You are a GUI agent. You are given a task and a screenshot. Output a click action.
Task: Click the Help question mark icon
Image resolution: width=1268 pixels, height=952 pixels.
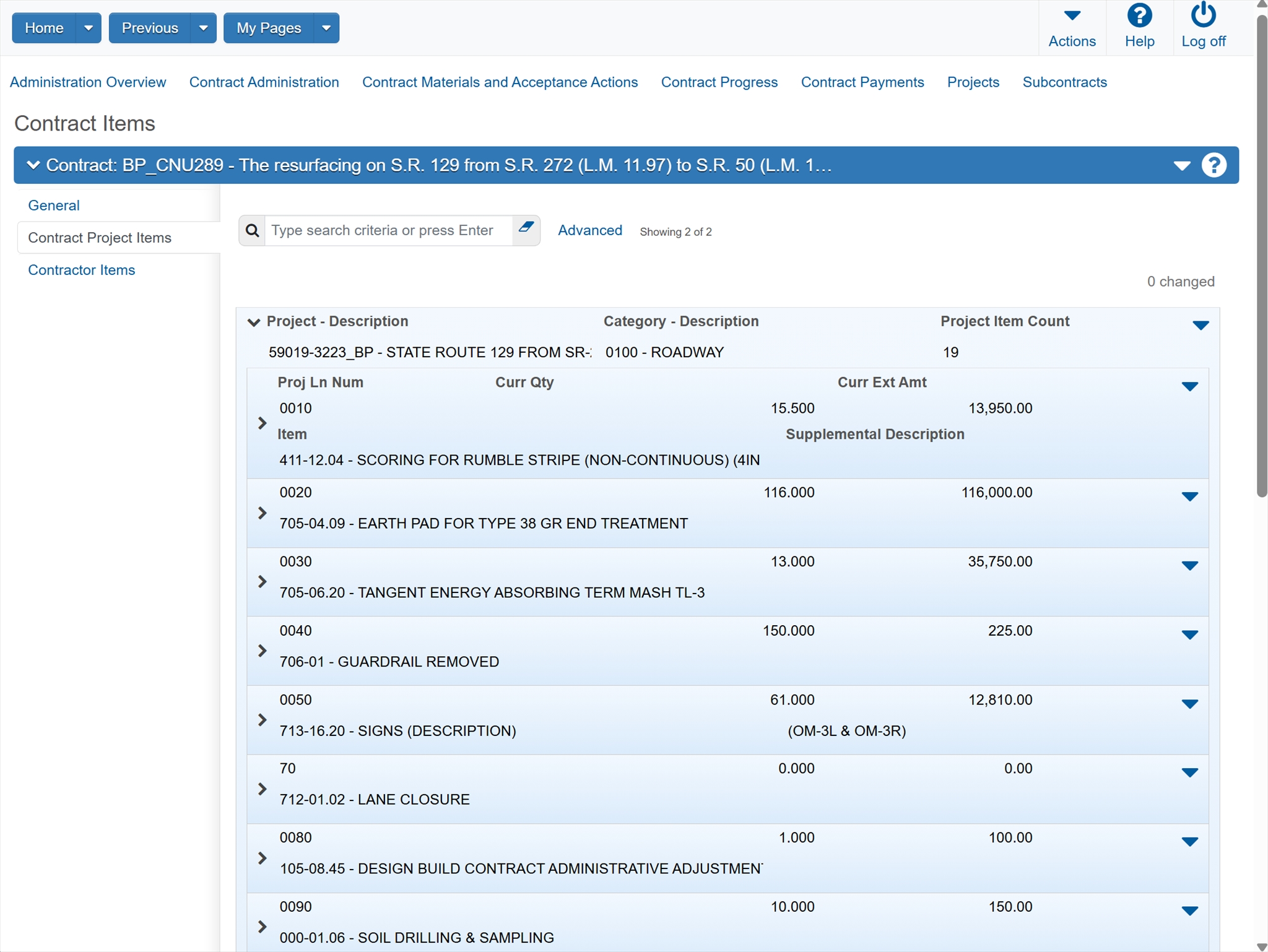click(1139, 16)
